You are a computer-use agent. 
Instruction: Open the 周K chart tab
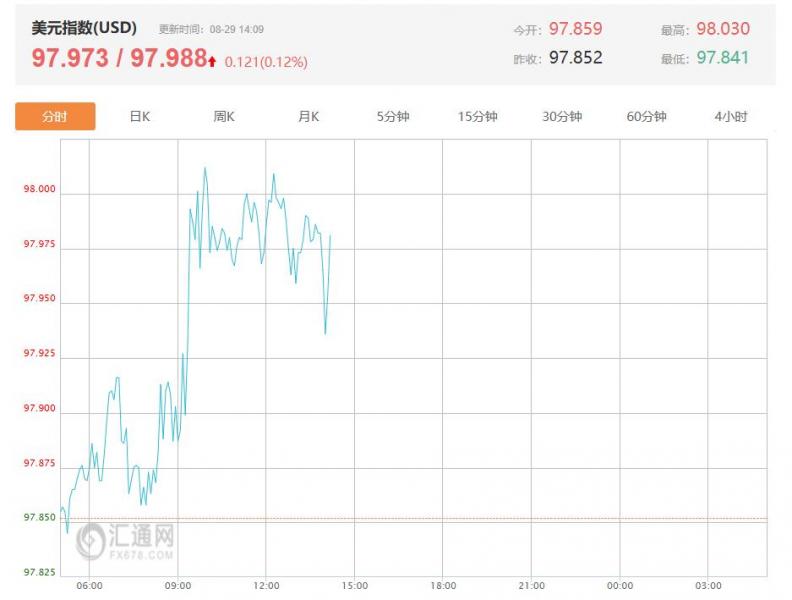point(224,116)
